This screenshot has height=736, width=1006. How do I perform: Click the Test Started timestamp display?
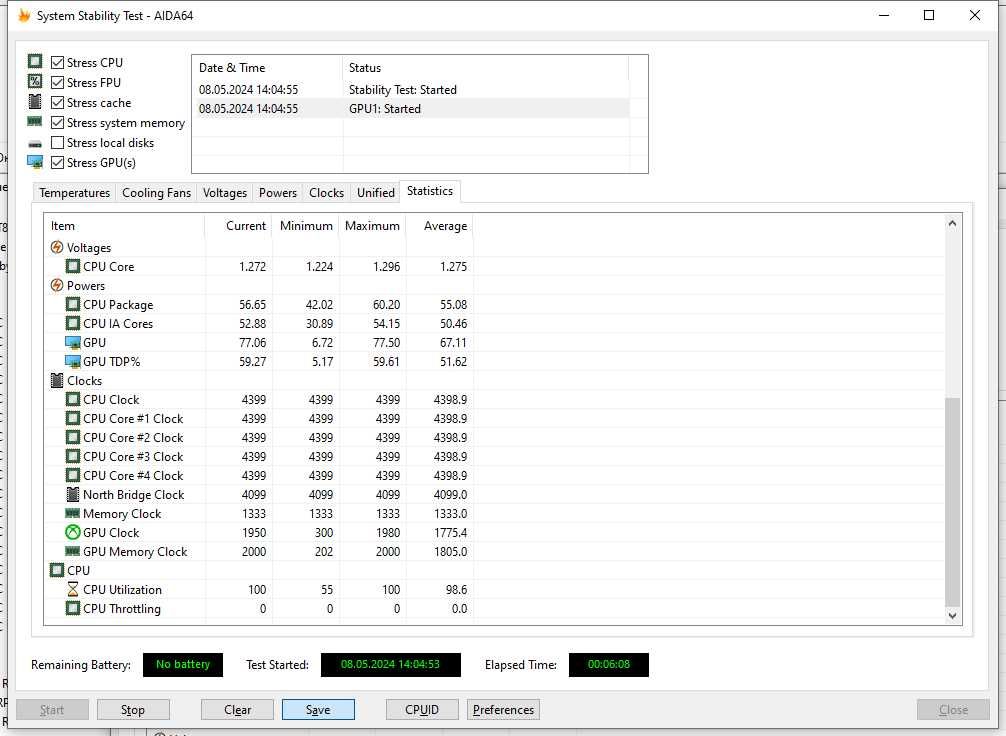(x=391, y=664)
